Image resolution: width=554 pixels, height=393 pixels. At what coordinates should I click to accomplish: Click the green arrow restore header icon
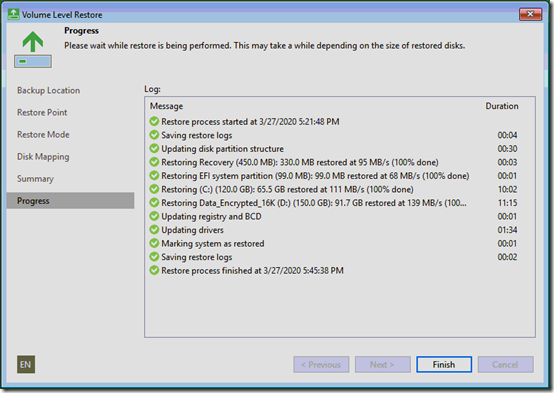pos(33,49)
